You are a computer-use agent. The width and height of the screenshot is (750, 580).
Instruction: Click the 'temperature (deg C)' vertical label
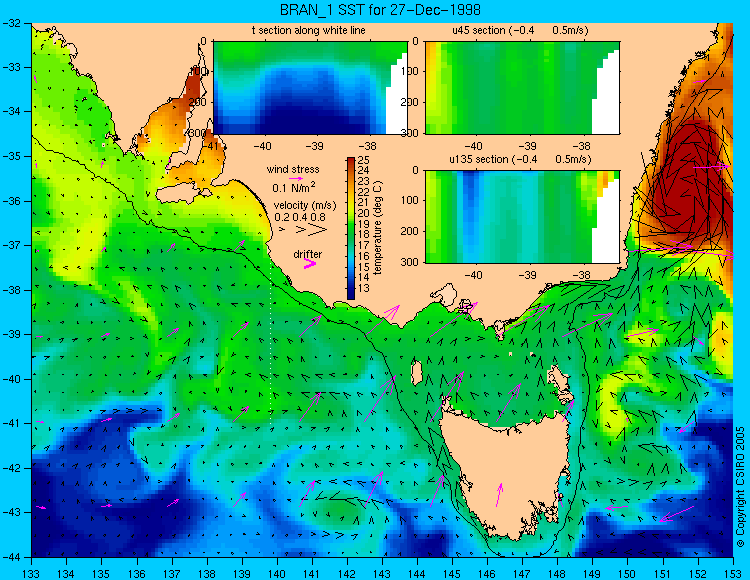click(x=378, y=228)
